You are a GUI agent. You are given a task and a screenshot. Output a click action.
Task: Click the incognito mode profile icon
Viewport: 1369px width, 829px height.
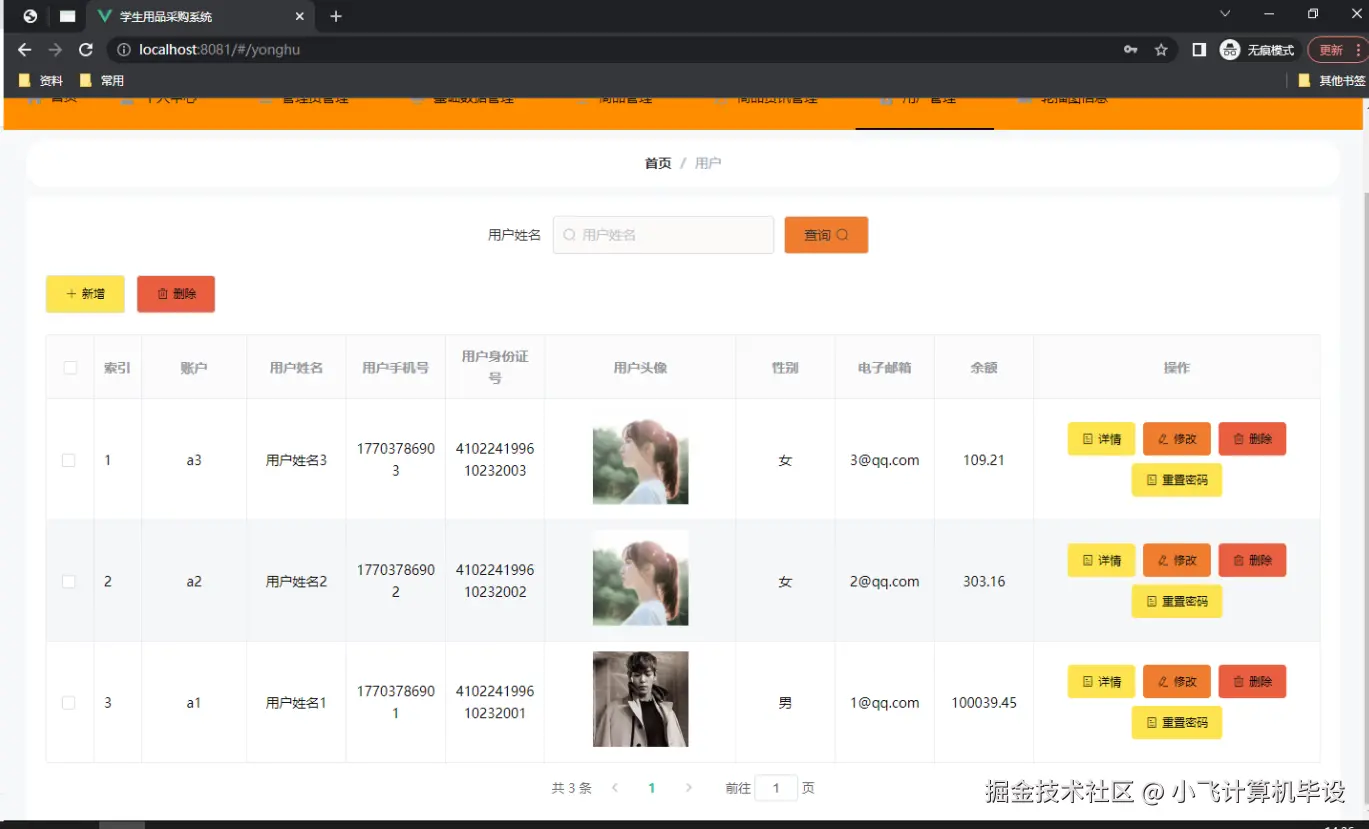(1230, 50)
